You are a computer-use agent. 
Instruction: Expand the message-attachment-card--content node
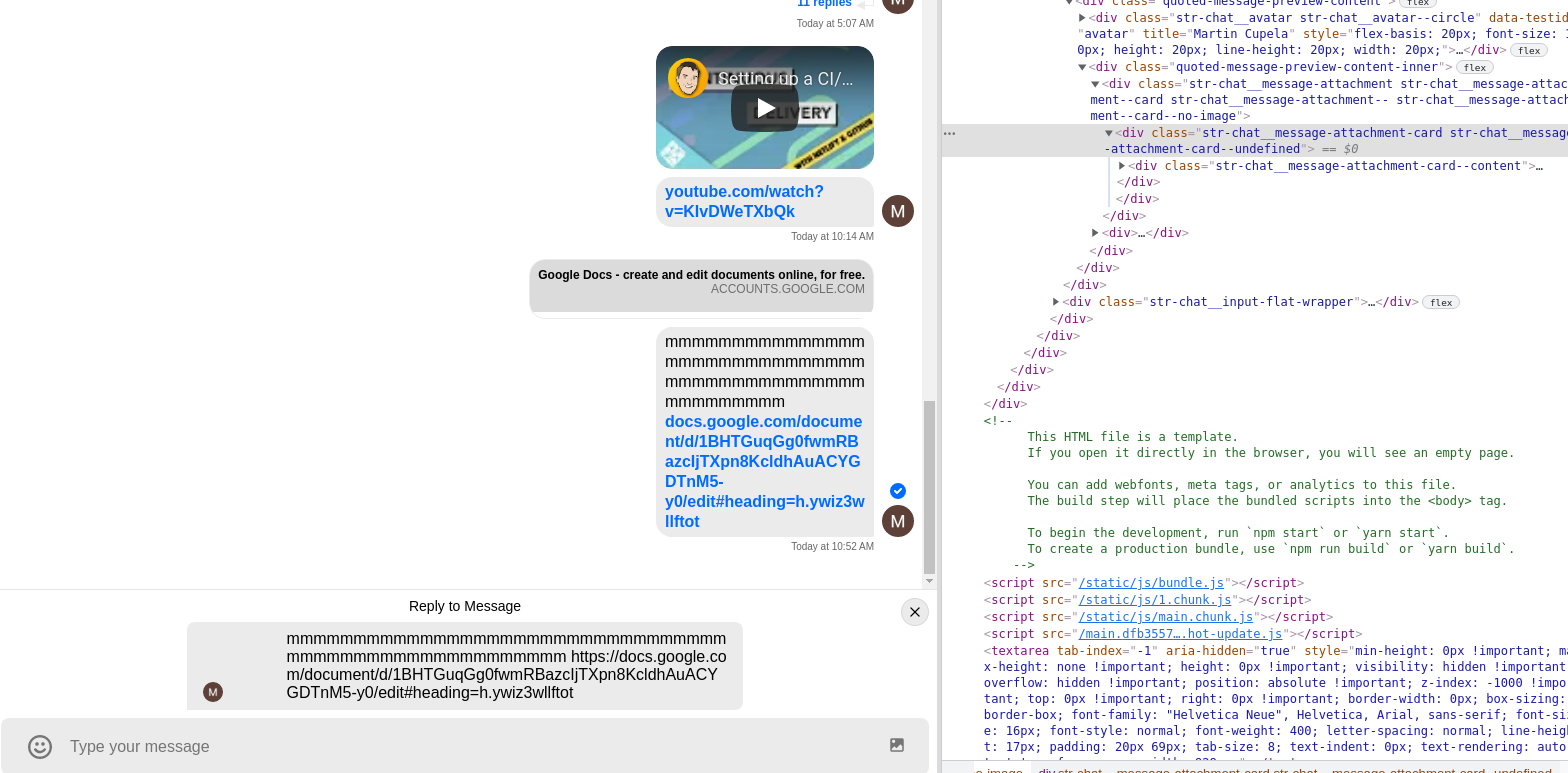click(1122, 166)
